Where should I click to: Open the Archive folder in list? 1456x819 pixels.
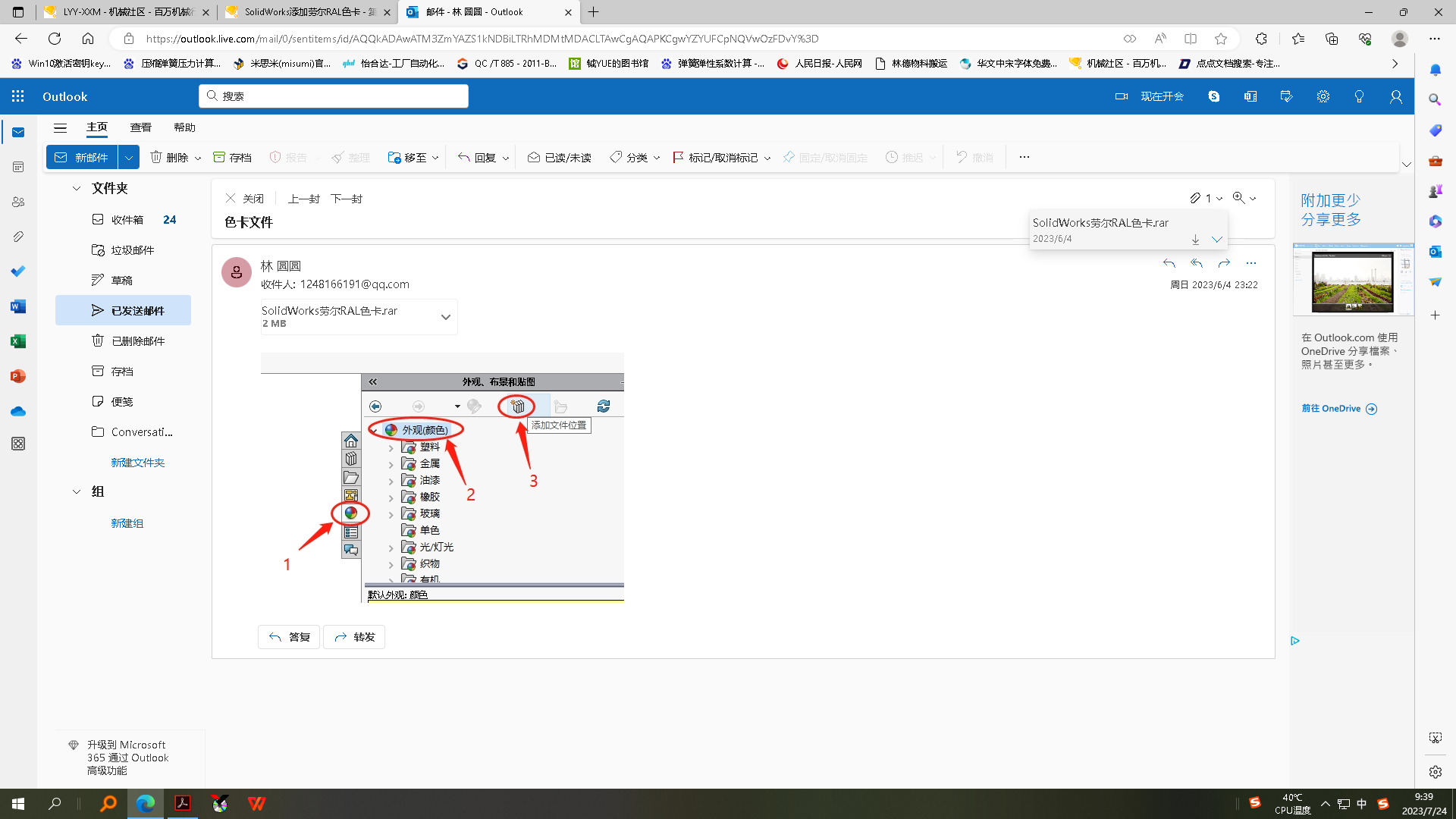[123, 372]
